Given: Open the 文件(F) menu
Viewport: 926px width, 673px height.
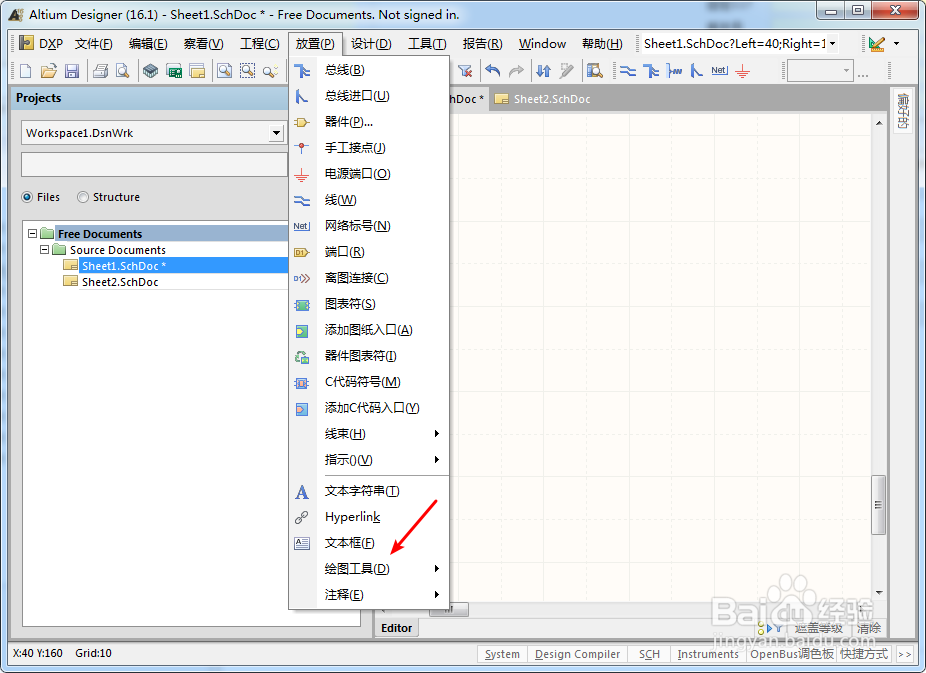Looking at the screenshot, I should tap(93, 44).
